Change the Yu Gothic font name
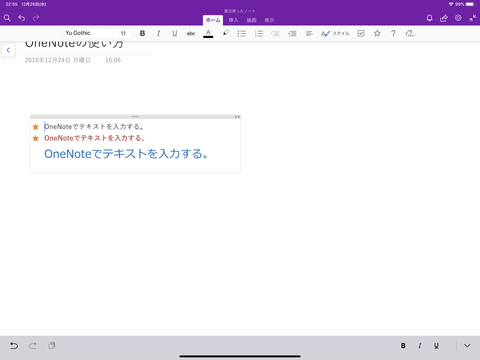The width and height of the screenshot is (480, 360). coord(88,33)
